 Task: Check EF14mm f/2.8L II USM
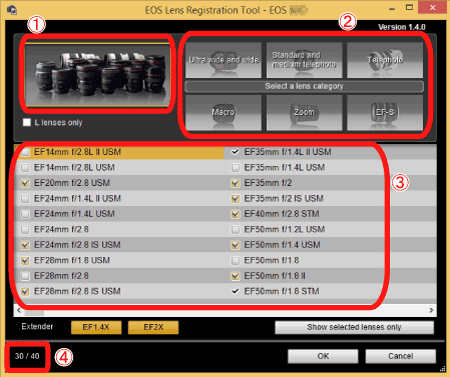25,152
